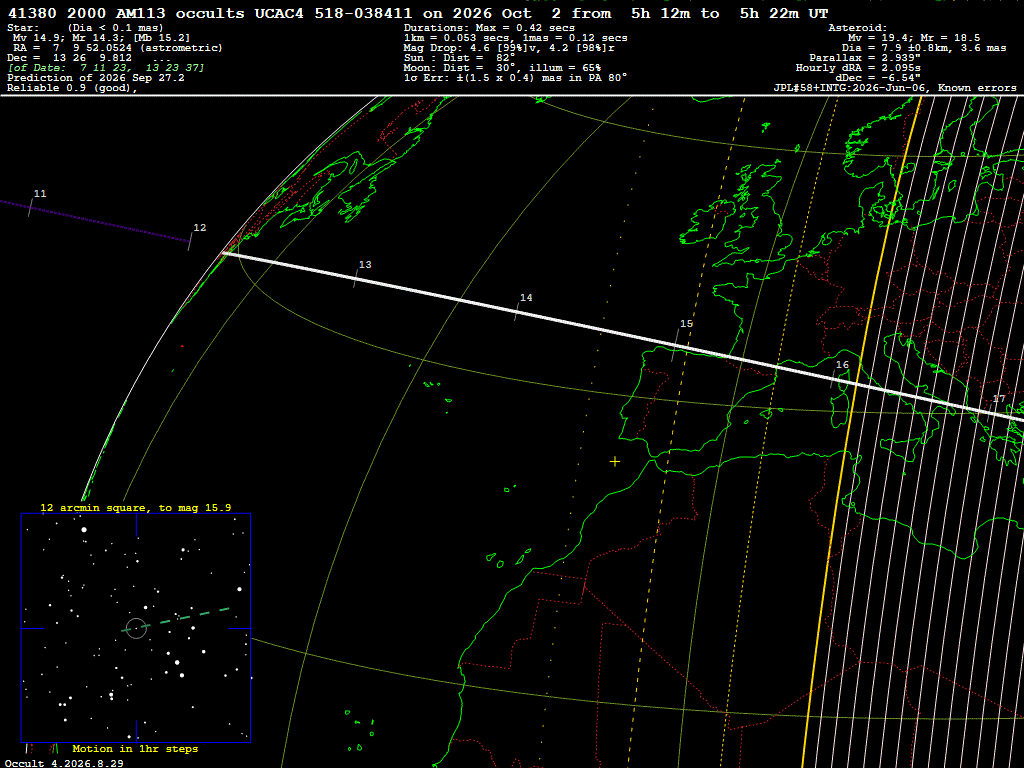Click the time marker labeled 17
Screen dimensions: 1024x768
tap(999, 399)
